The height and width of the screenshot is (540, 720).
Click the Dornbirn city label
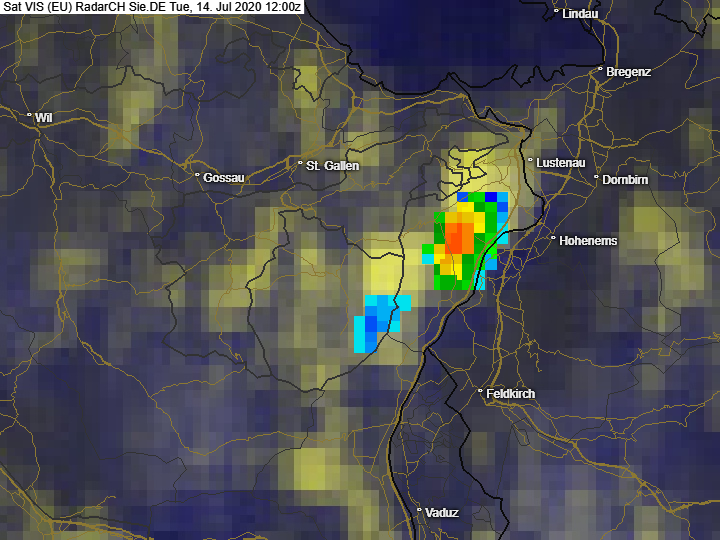(x=625, y=180)
